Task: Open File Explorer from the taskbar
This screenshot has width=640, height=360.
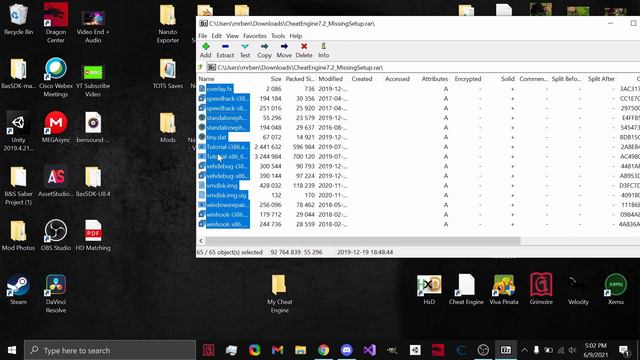Action: coord(300,350)
